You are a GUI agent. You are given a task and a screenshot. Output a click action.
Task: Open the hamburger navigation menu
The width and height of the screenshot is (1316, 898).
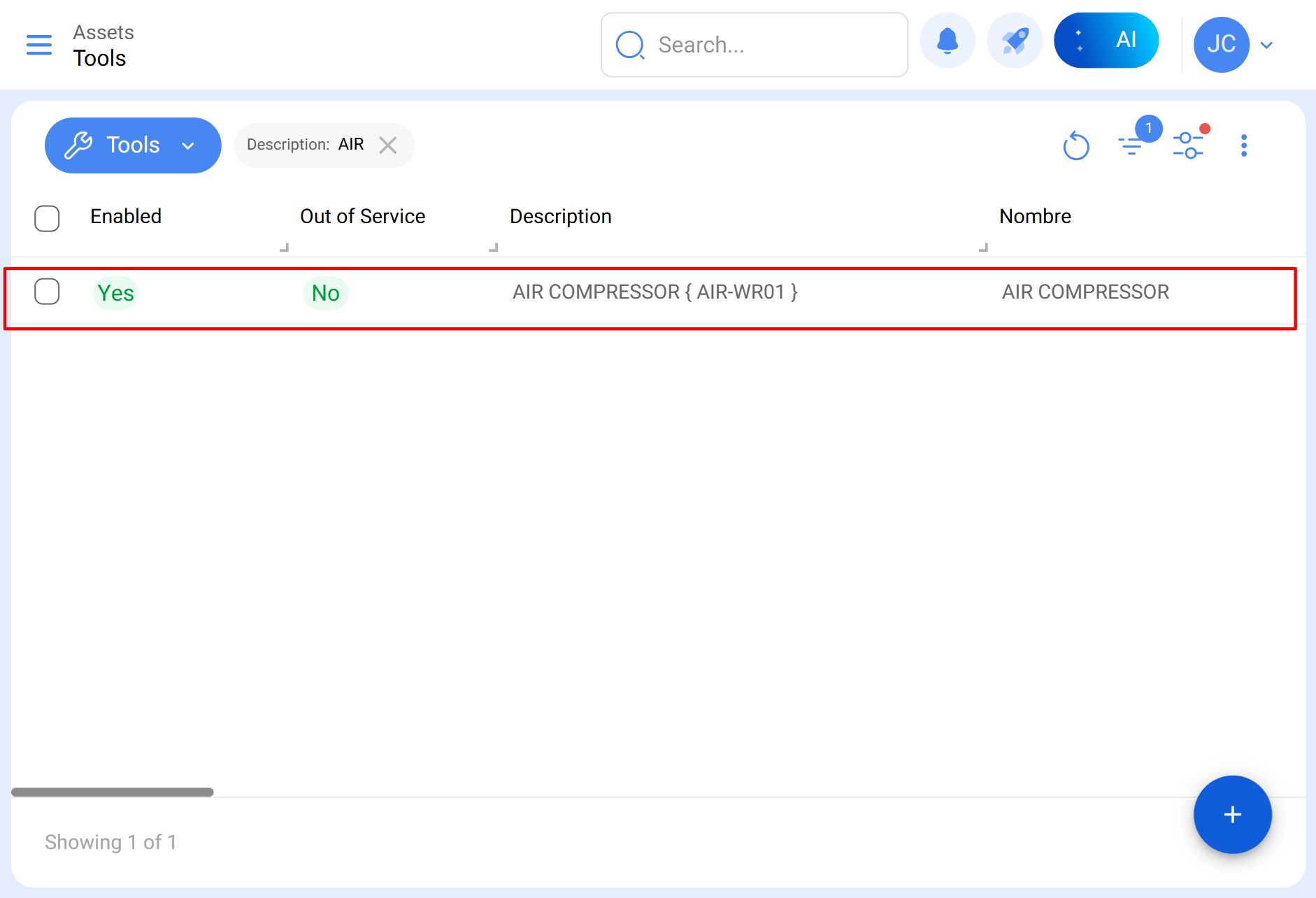39,45
